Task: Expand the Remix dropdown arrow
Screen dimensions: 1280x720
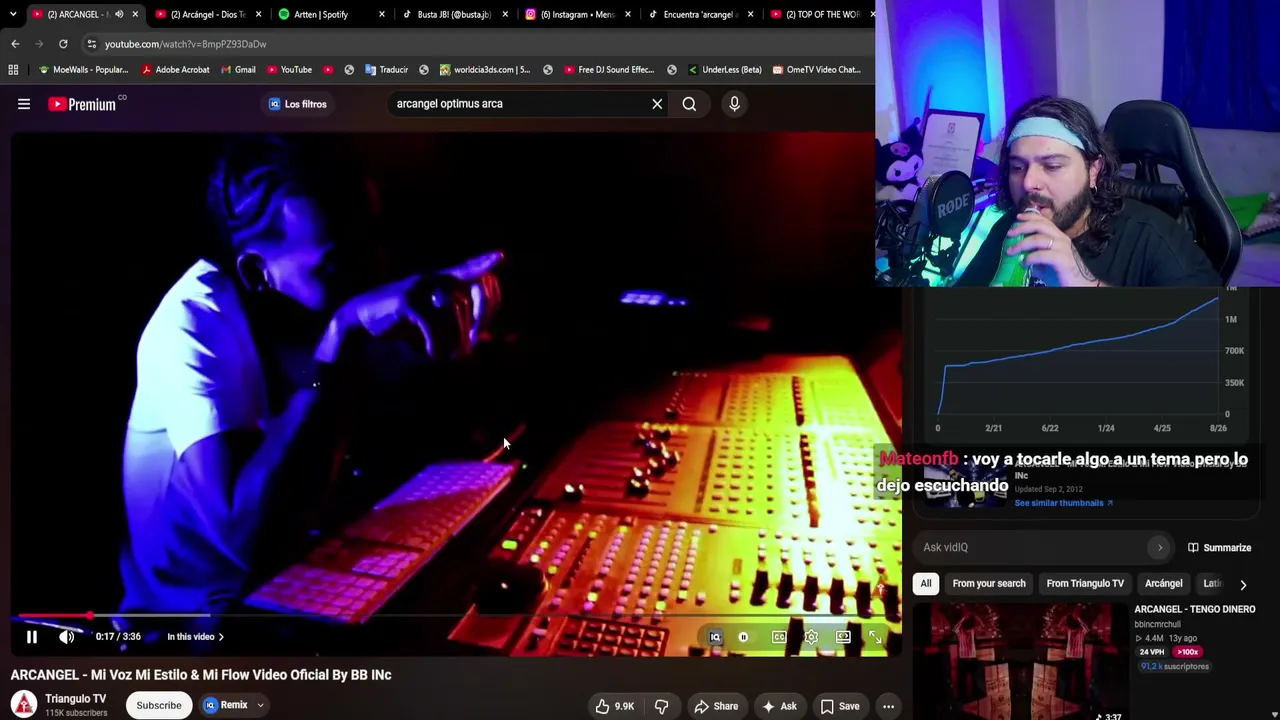Action: 260,705
